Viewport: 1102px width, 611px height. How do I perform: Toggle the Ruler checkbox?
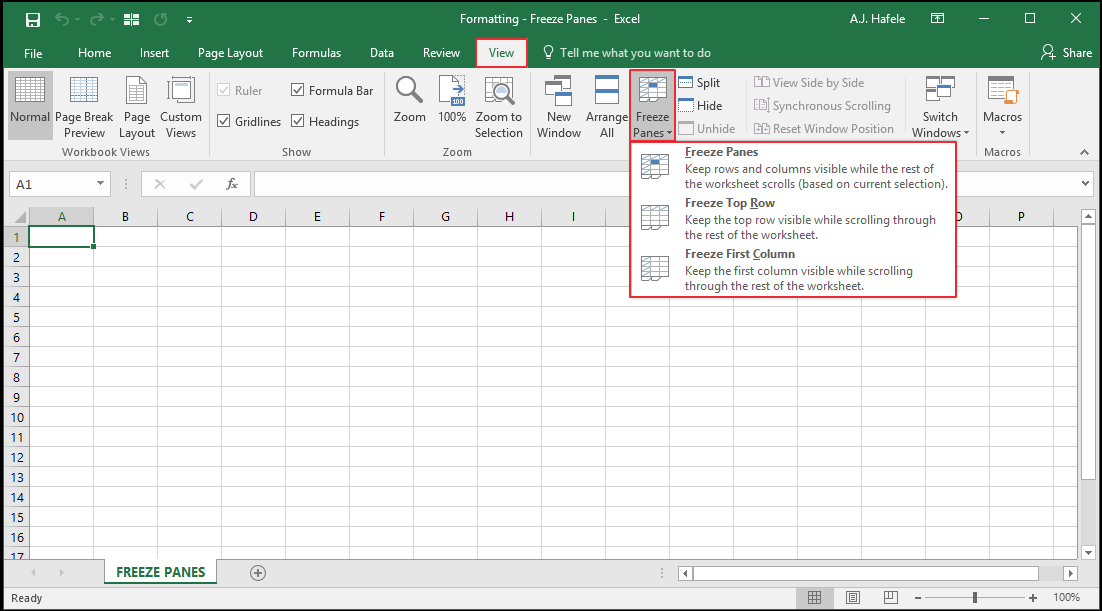point(240,91)
